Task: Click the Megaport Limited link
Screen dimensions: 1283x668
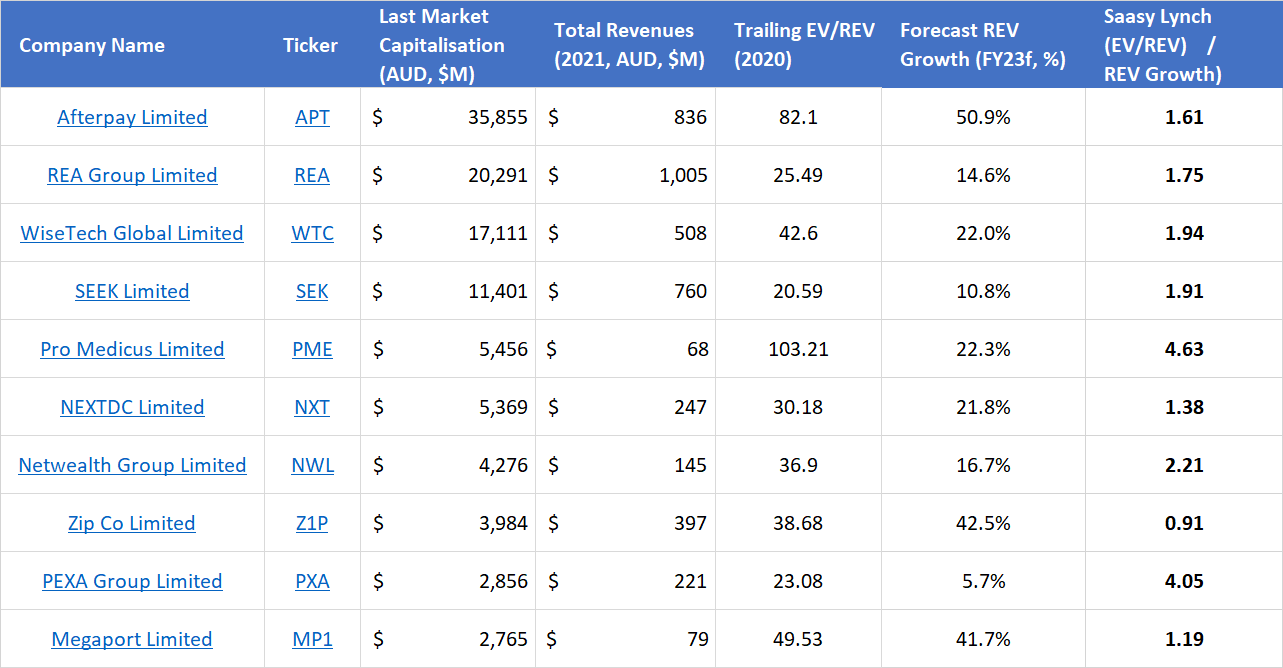Action: pos(132,639)
